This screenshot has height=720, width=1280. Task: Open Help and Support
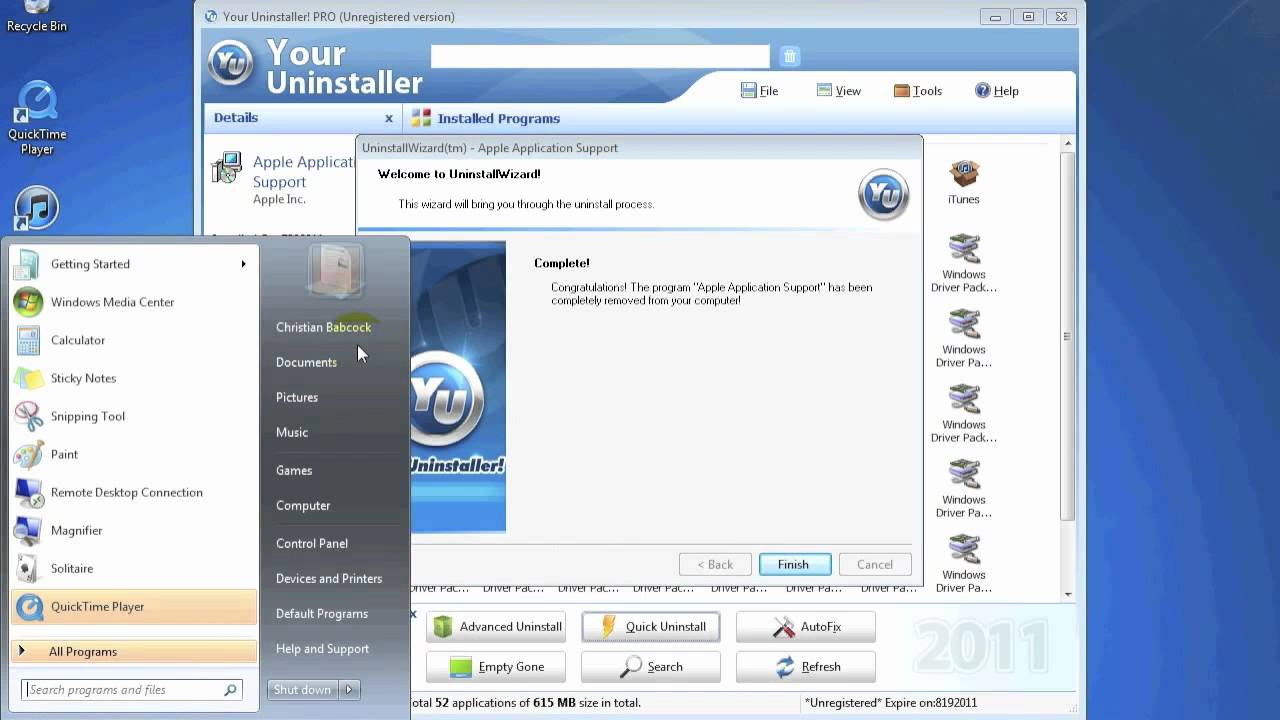(322, 648)
